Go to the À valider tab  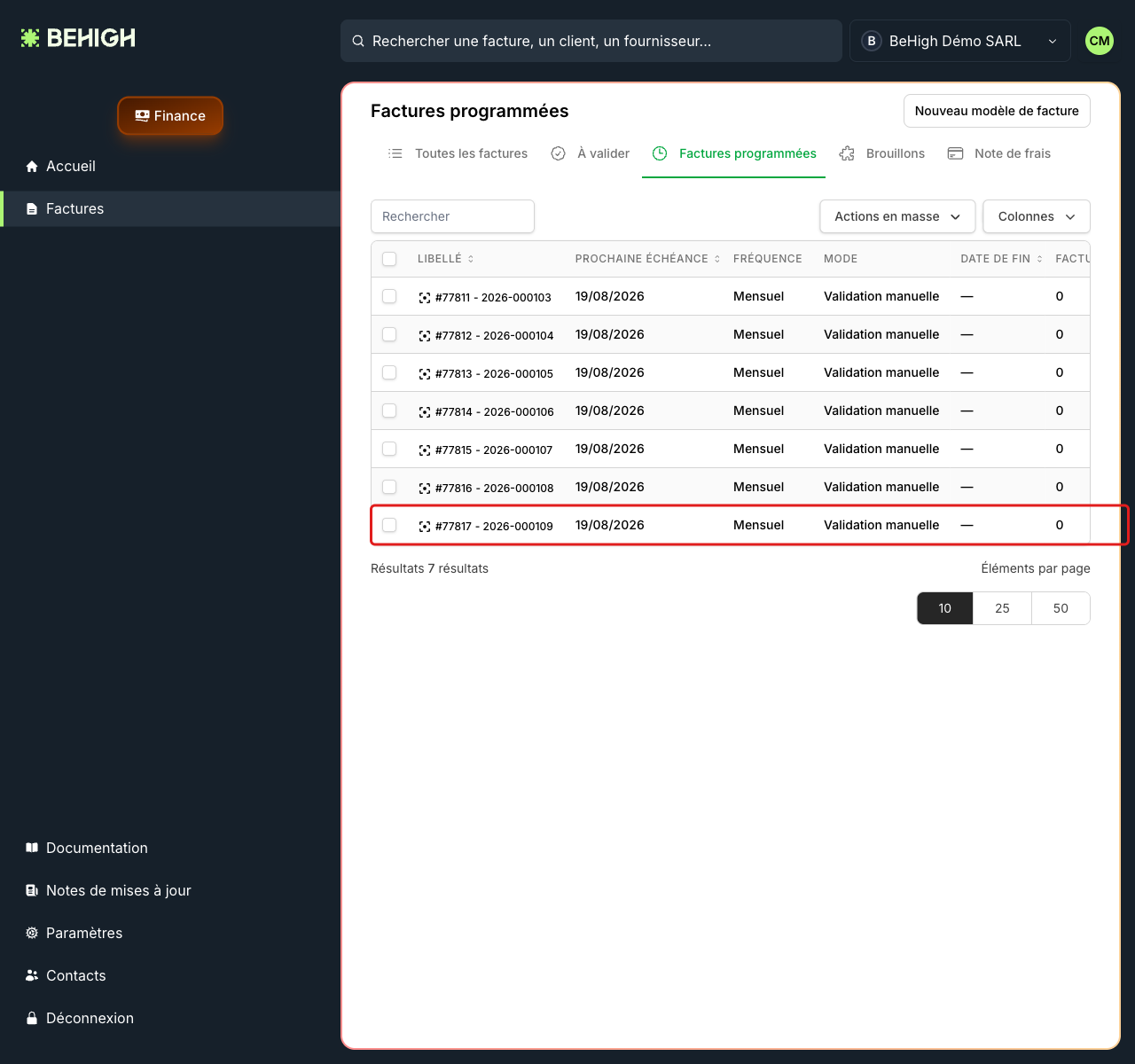click(x=591, y=153)
